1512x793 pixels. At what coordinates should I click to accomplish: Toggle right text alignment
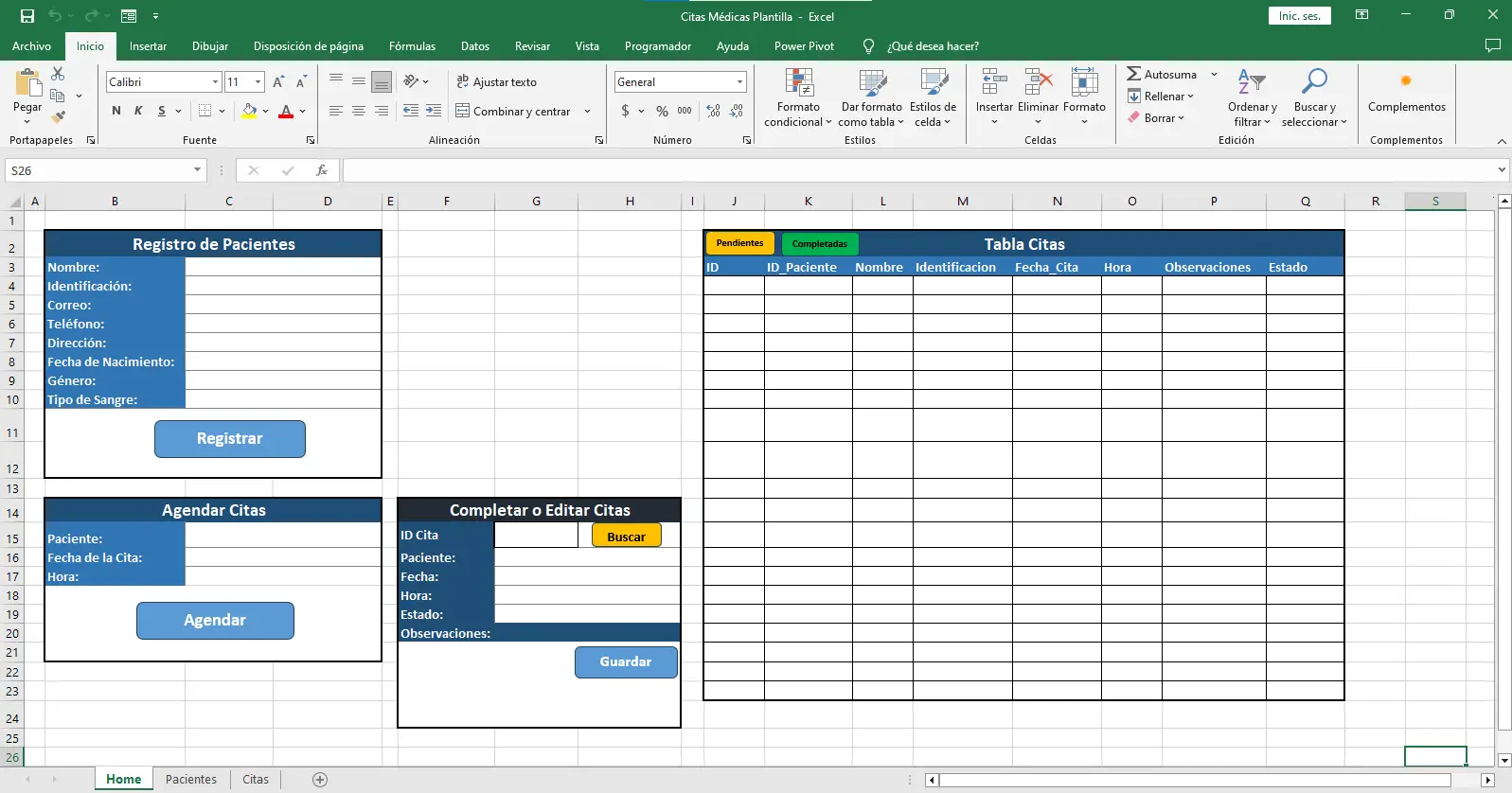(x=382, y=111)
